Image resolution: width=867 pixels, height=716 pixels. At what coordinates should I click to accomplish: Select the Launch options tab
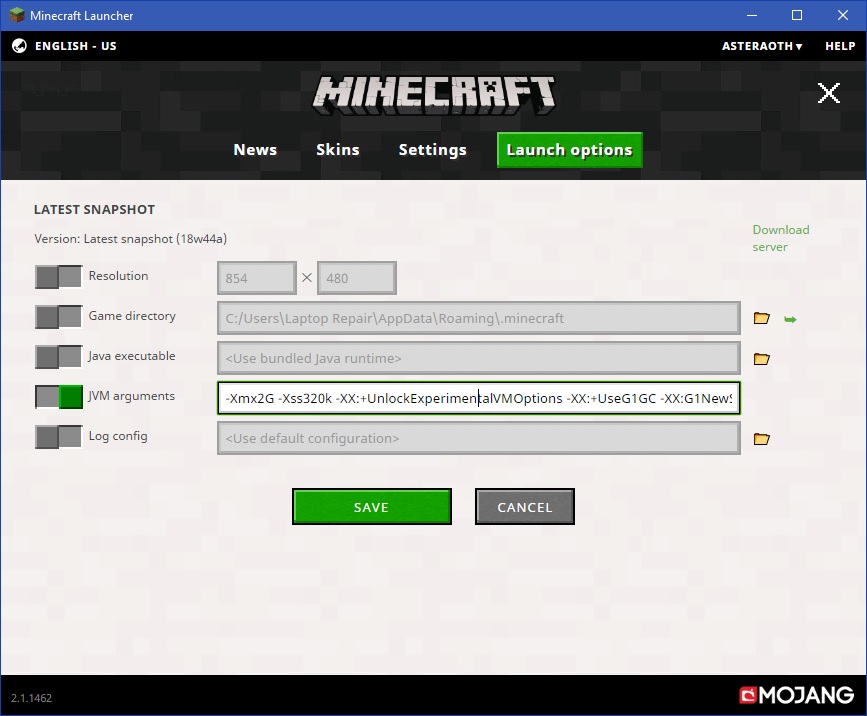tap(570, 150)
